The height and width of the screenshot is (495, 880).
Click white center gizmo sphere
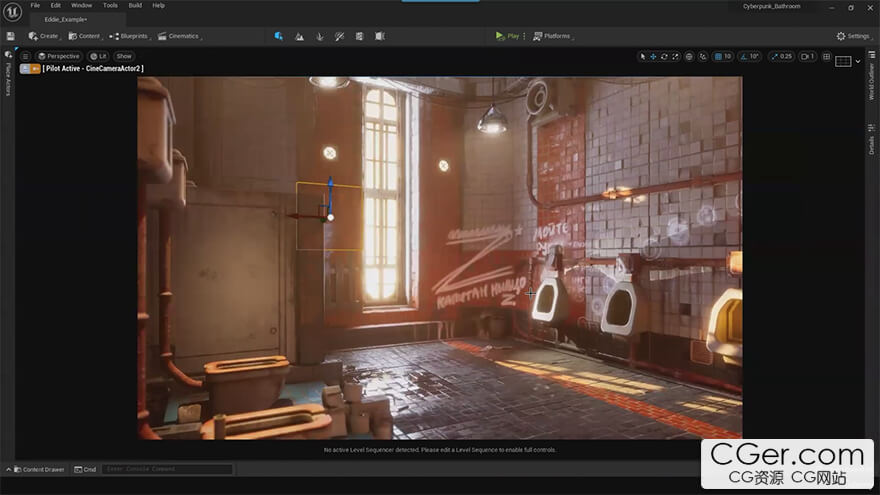[331, 217]
